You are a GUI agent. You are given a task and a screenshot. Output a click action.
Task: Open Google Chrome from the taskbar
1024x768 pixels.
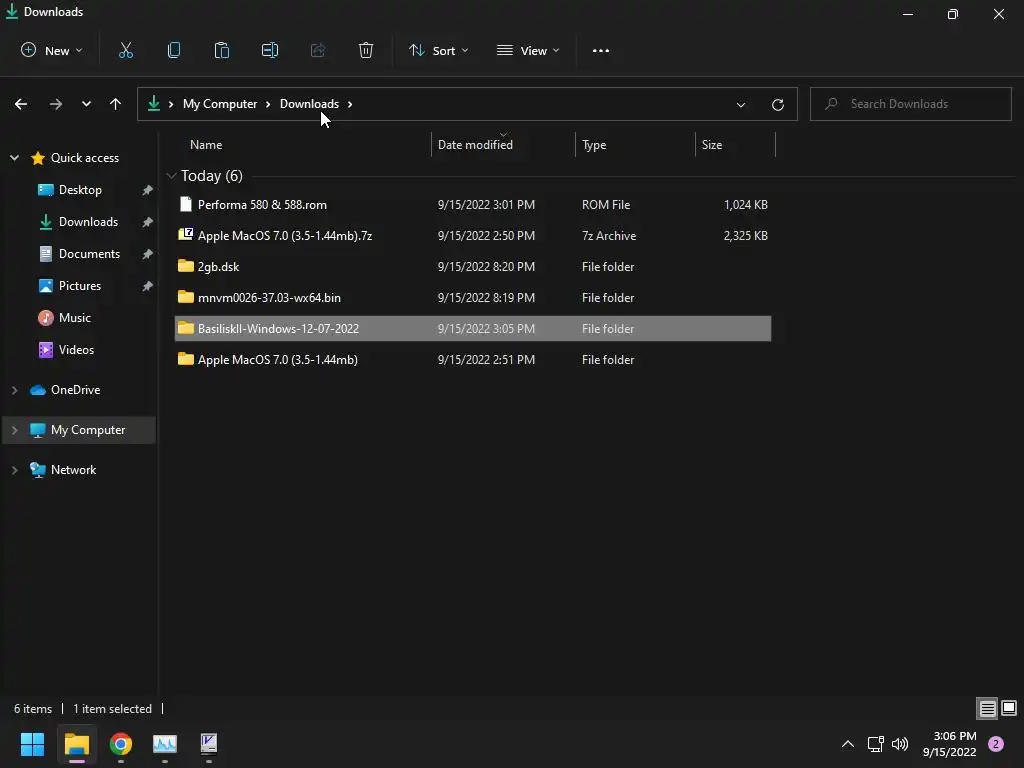coord(121,744)
